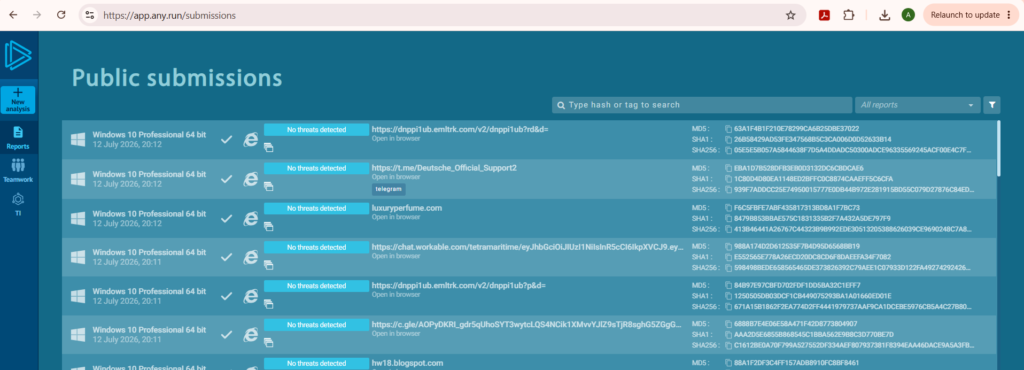Copy MD5 of dnppi1ub p&d submission
Screen dimensions: 1024x370
click(729, 286)
